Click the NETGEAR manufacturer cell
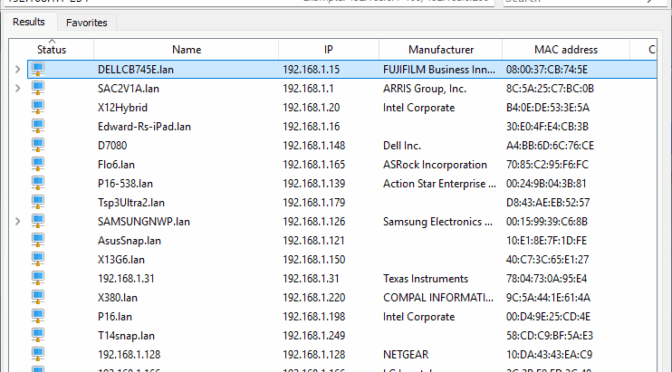This screenshot has width=672, height=372. (405, 354)
